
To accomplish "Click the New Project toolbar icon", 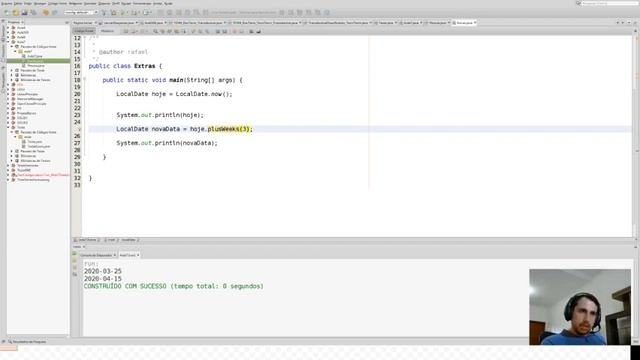I will 16,13.
